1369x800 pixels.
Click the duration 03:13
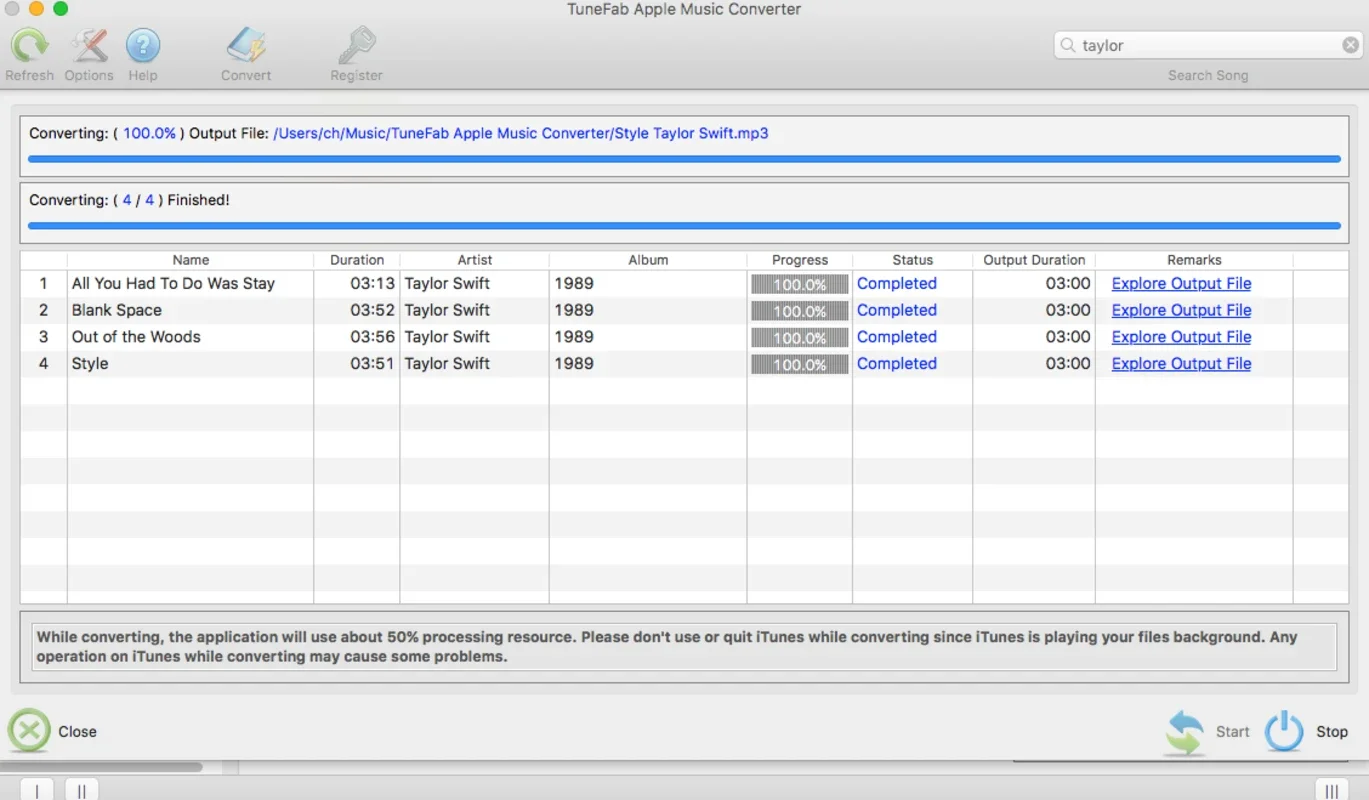(x=372, y=284)
